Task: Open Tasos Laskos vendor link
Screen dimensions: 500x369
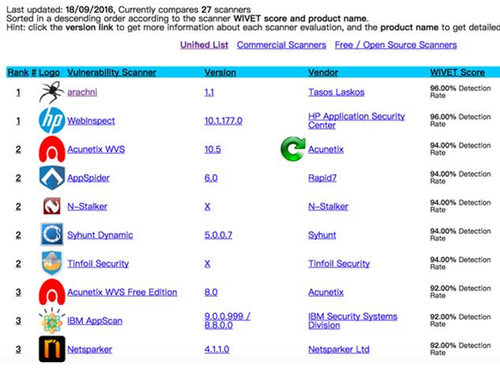Action: coord(336,92)
